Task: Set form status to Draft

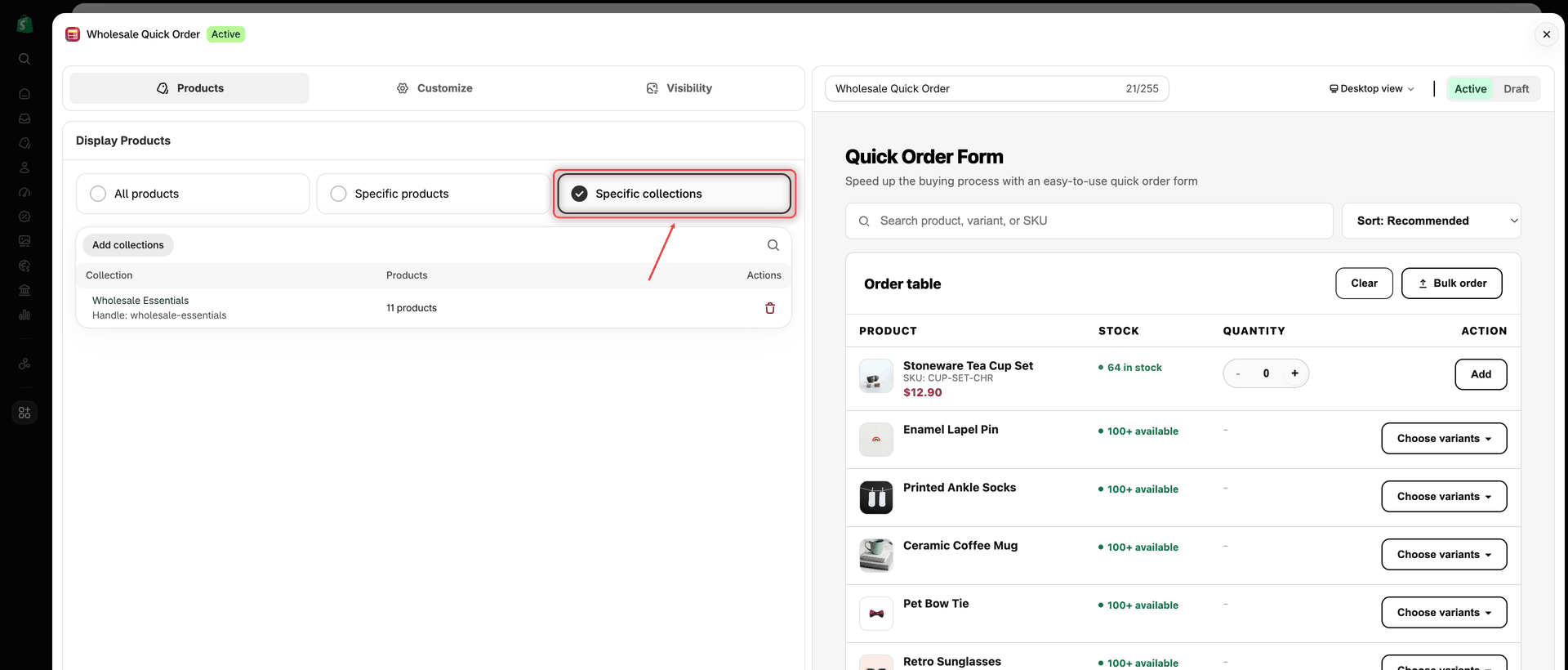Action: click(1517, 89)
